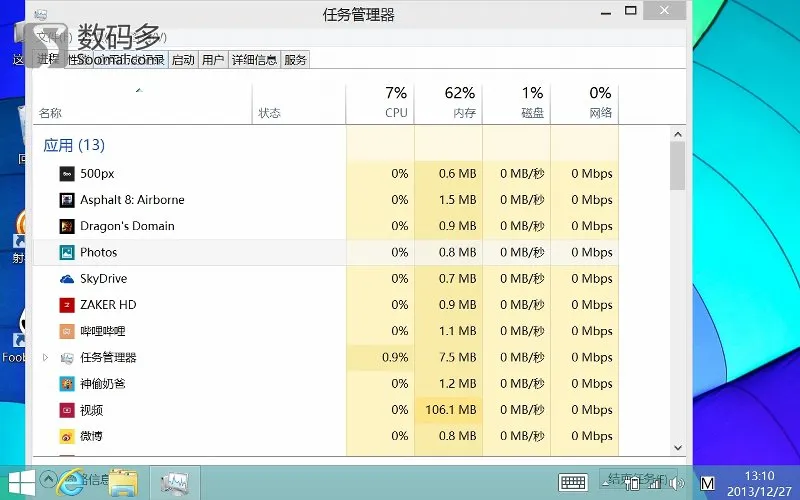Select the Dragon's Domain app icon

(x=67, y=226)
